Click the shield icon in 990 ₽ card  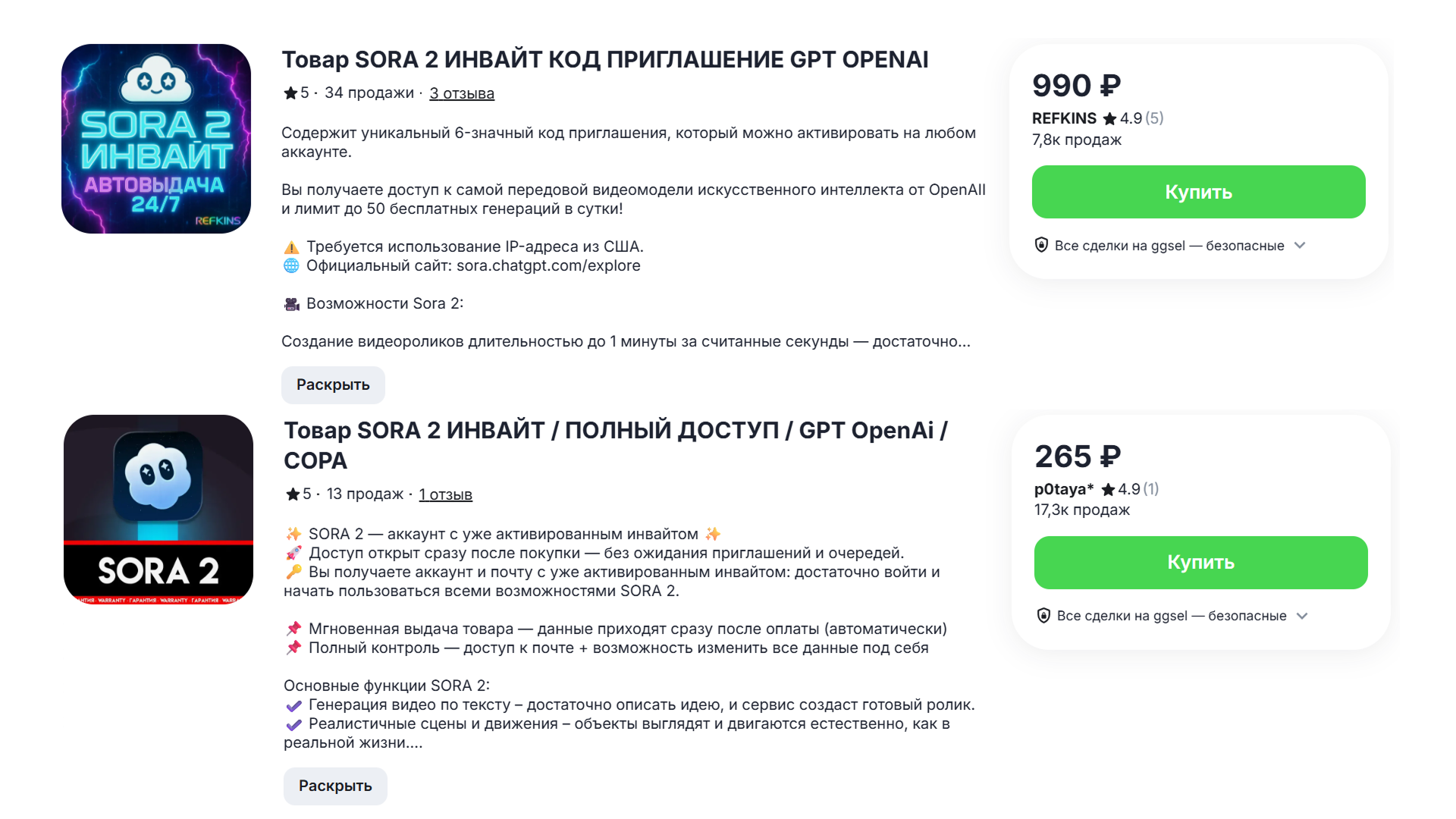pos(1041,245)
